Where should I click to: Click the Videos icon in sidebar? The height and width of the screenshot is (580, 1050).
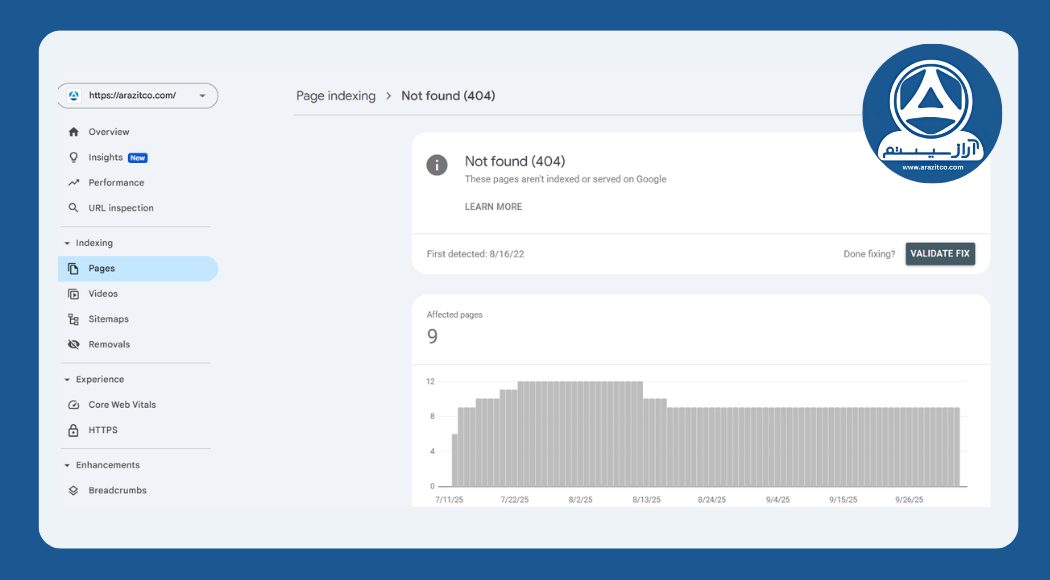(73, 294)
